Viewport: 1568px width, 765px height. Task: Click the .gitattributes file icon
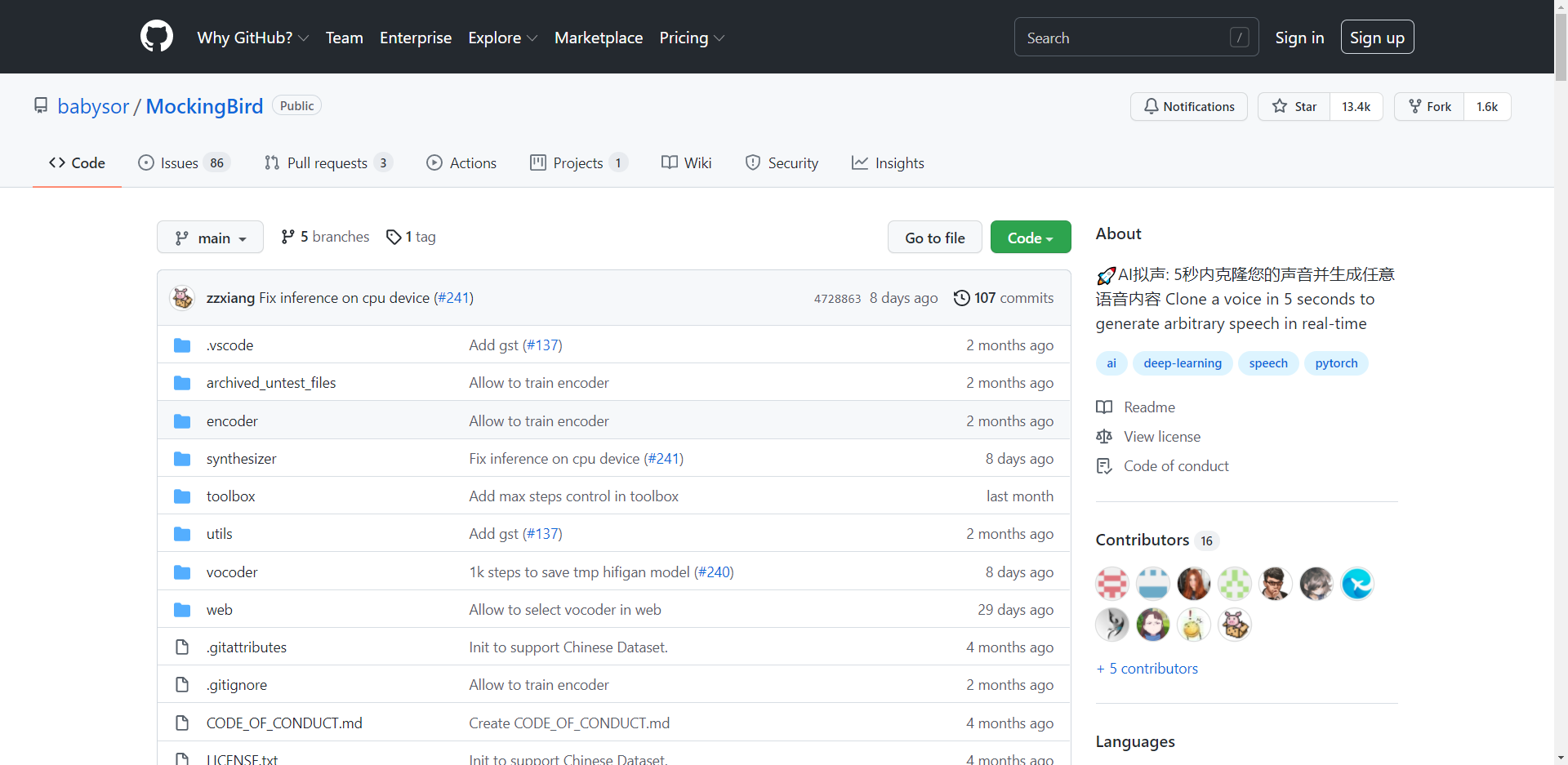pyautogui.click(x=182, y=647)
